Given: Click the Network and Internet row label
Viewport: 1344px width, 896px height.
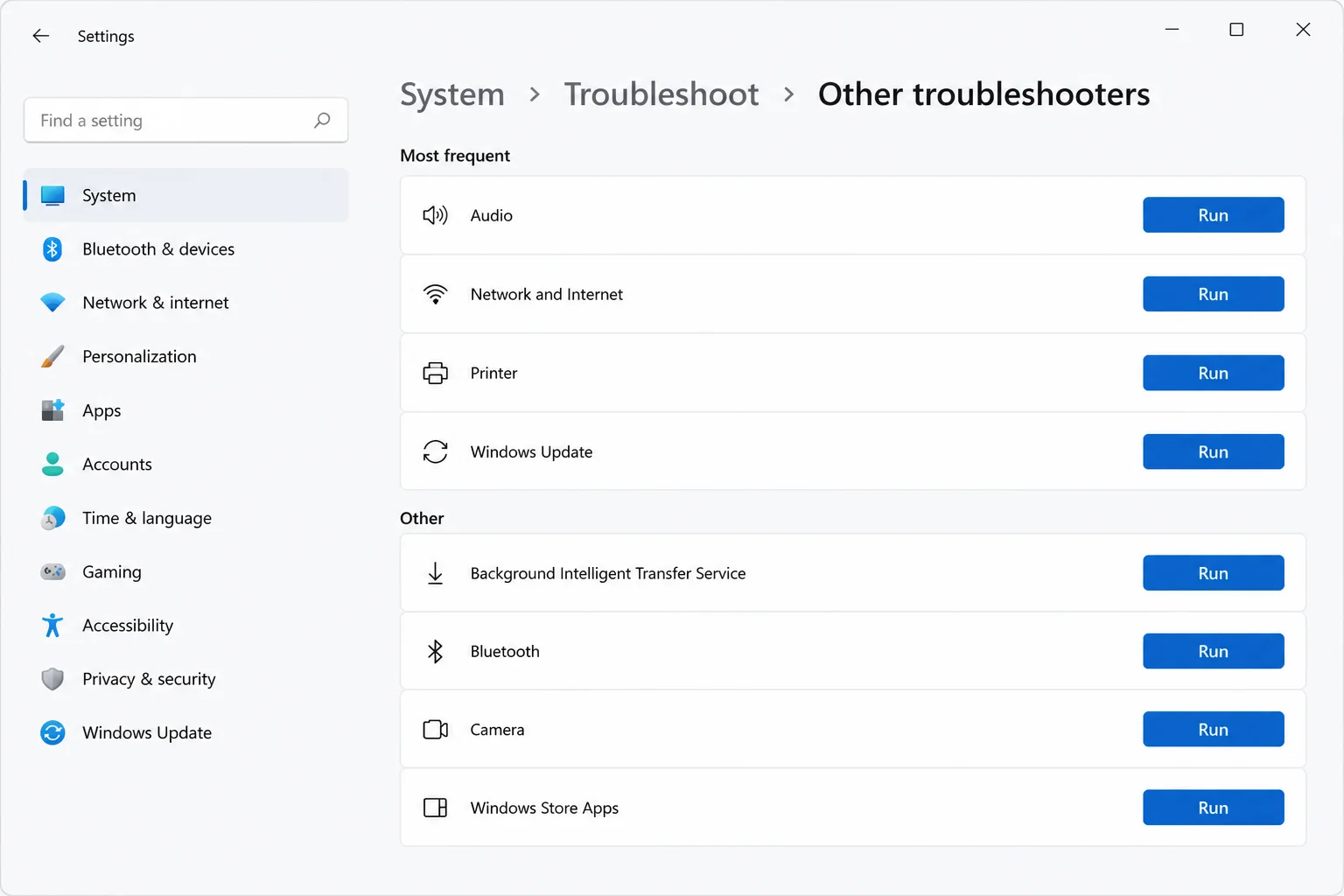Looking at the screenshot, I should coord(547,294).
